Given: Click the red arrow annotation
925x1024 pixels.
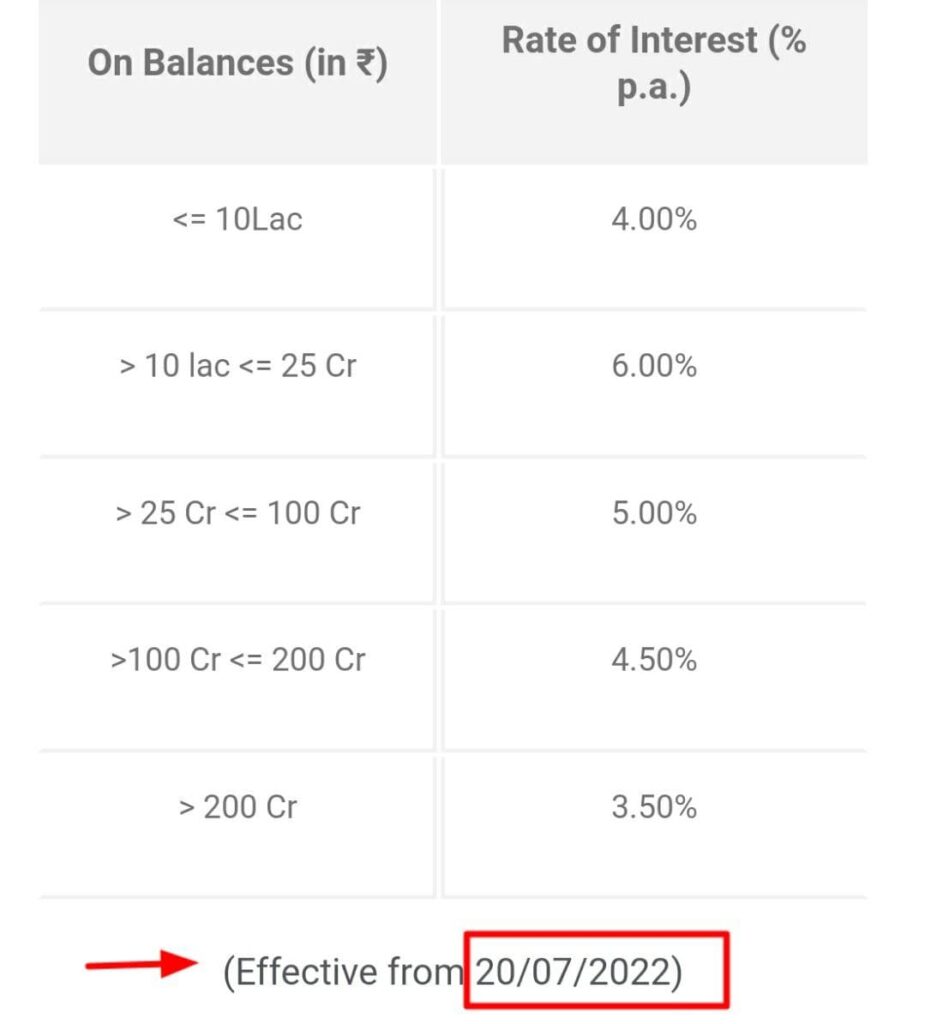Looking at the screenshot, I should (142, 963).
